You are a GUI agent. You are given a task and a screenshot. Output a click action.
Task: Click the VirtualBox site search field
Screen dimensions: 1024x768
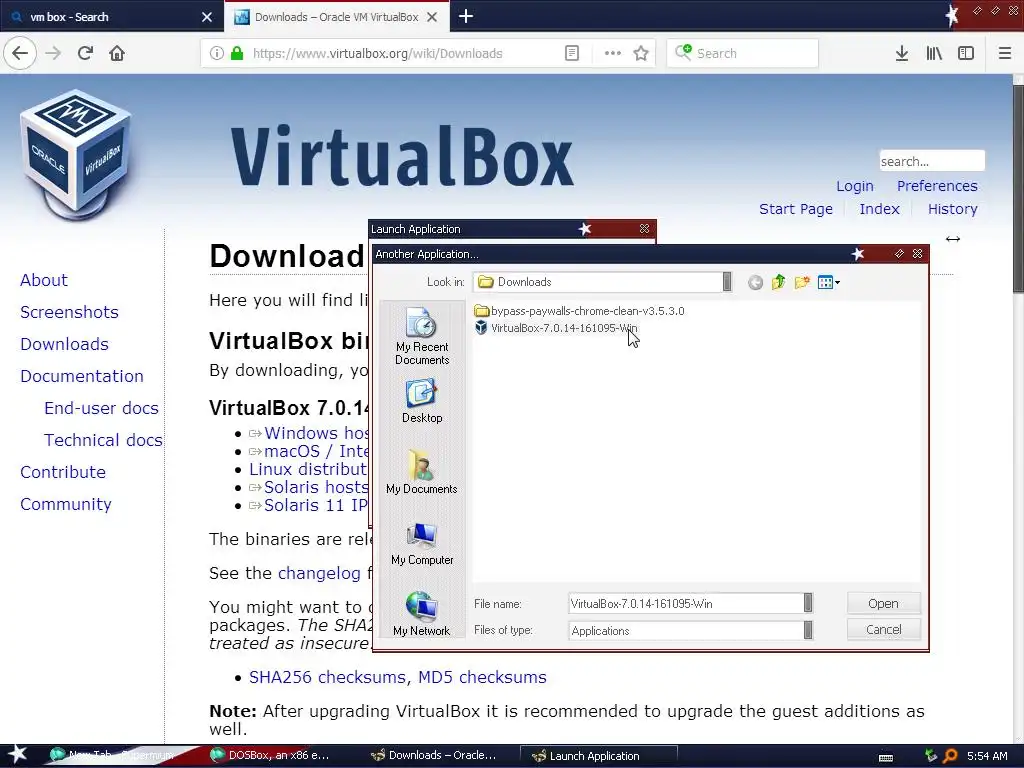(x=932, y=161)
